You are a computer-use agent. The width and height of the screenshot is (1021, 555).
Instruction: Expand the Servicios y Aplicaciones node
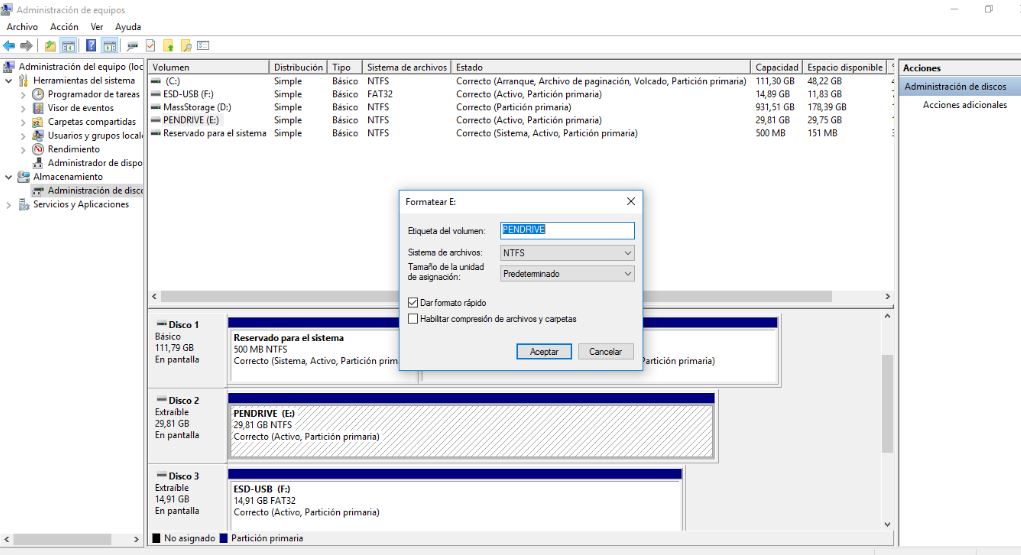click(x=9, y=204)
